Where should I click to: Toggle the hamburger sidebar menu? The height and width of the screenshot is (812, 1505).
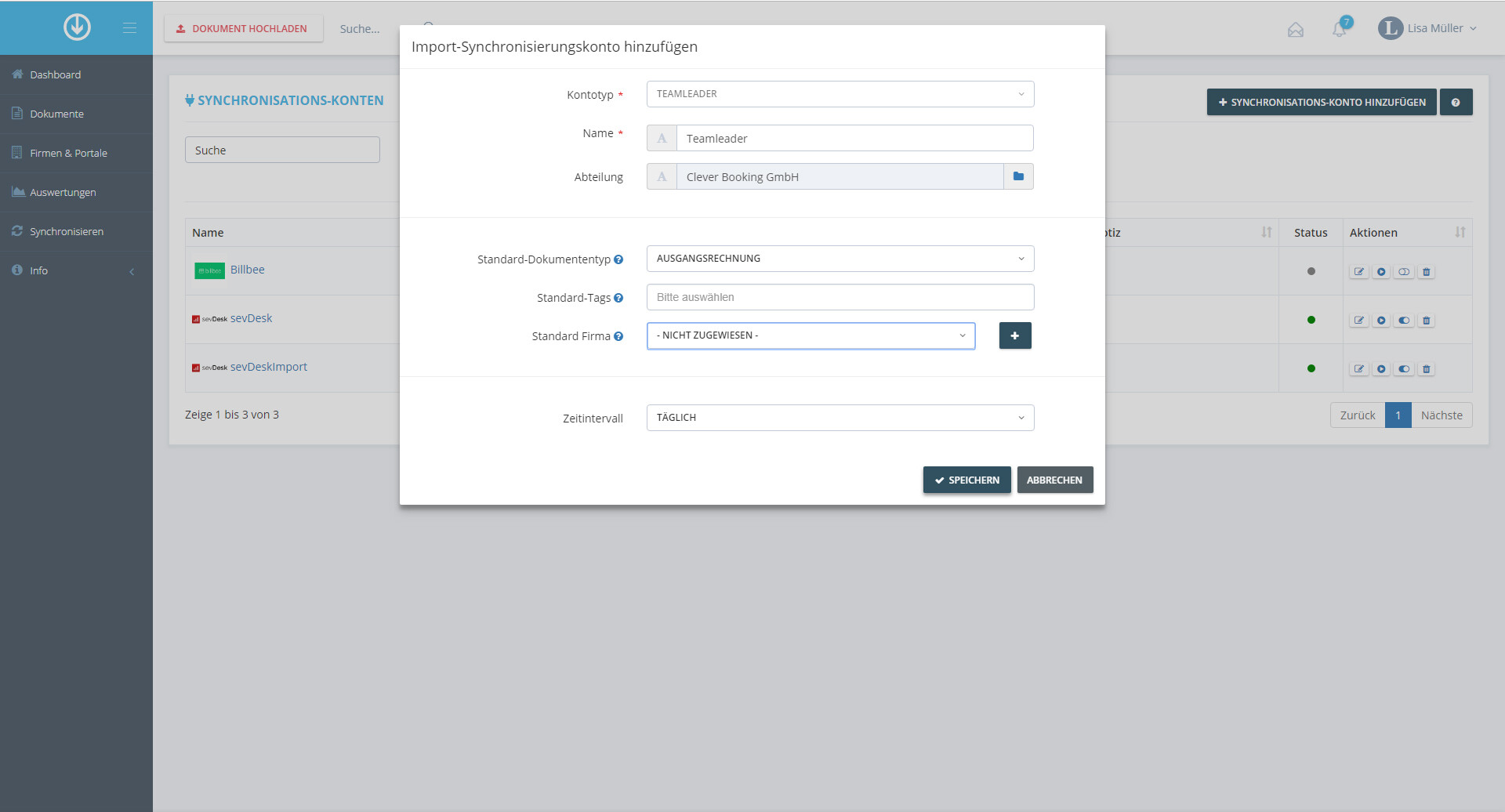coord(129,28)
